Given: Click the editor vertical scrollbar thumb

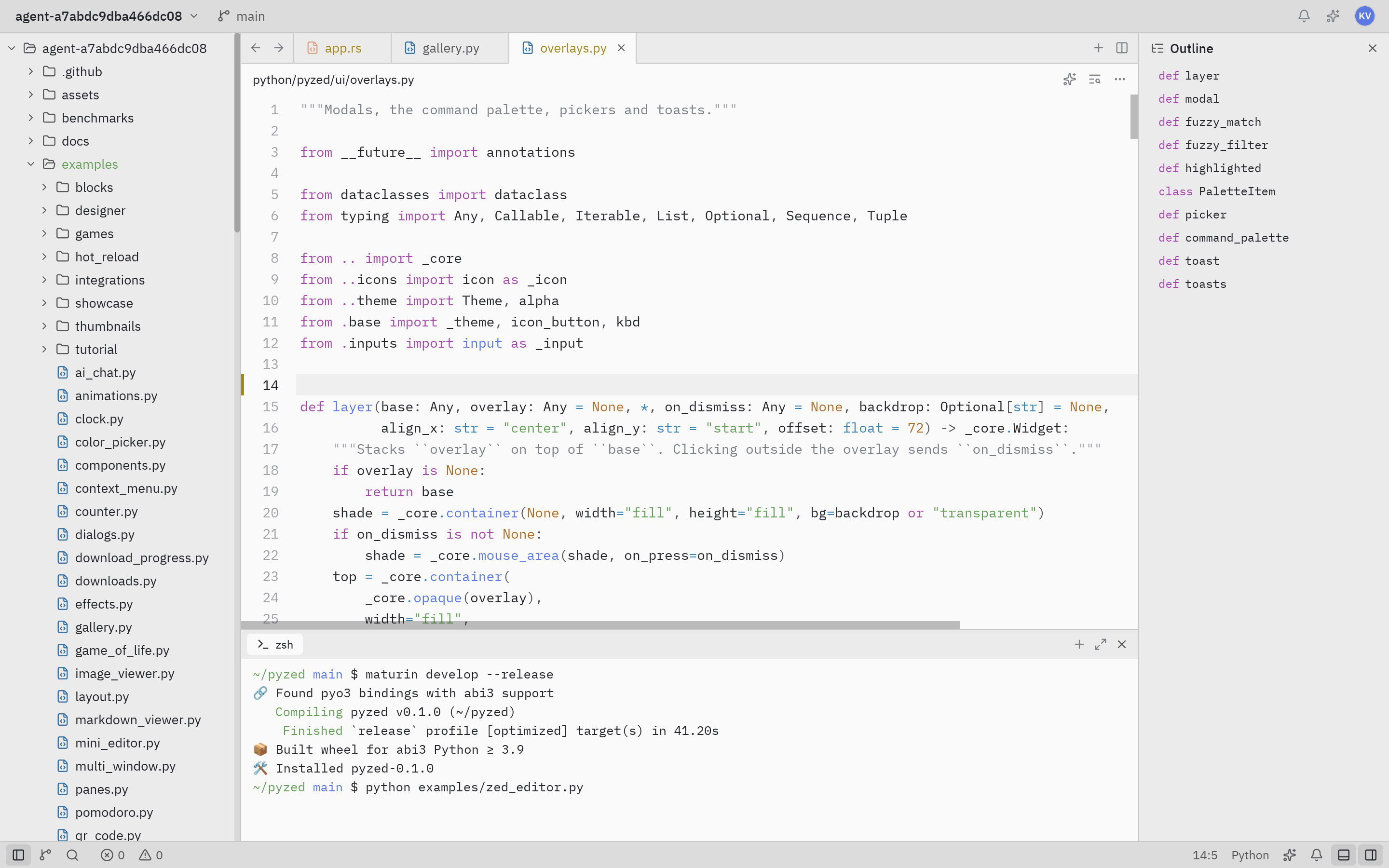Looking at the screenshot, I should tap(1134, 117).
